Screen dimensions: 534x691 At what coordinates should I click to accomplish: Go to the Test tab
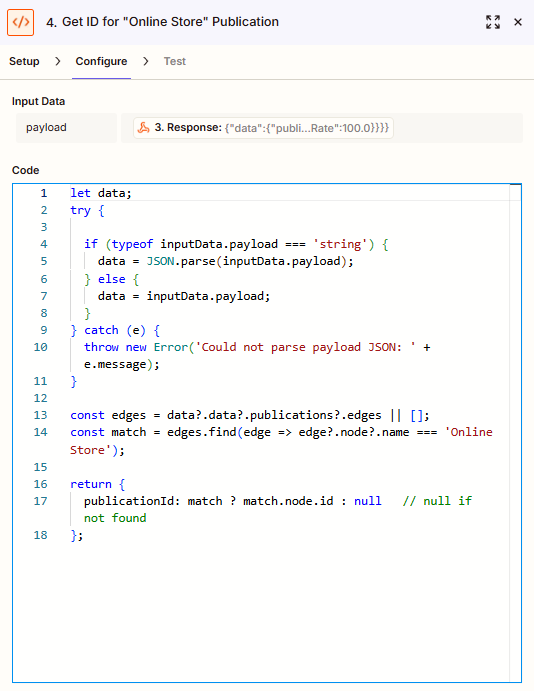pos(175,61)
